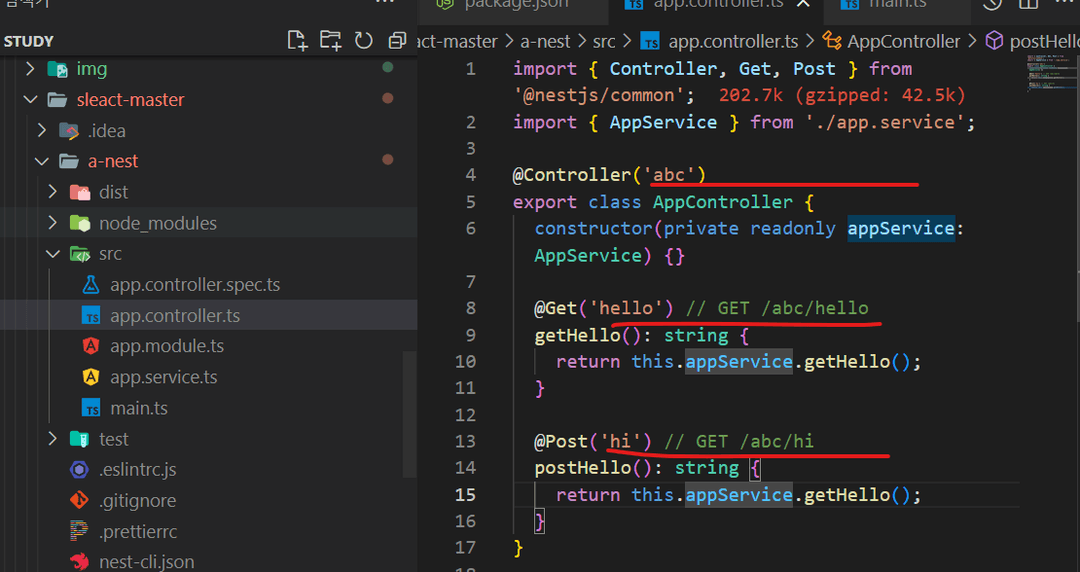This screenshot has height=572, width=1080.
Task: Click the TS icon beside app.controller.ts in tree
Action: 91,316
